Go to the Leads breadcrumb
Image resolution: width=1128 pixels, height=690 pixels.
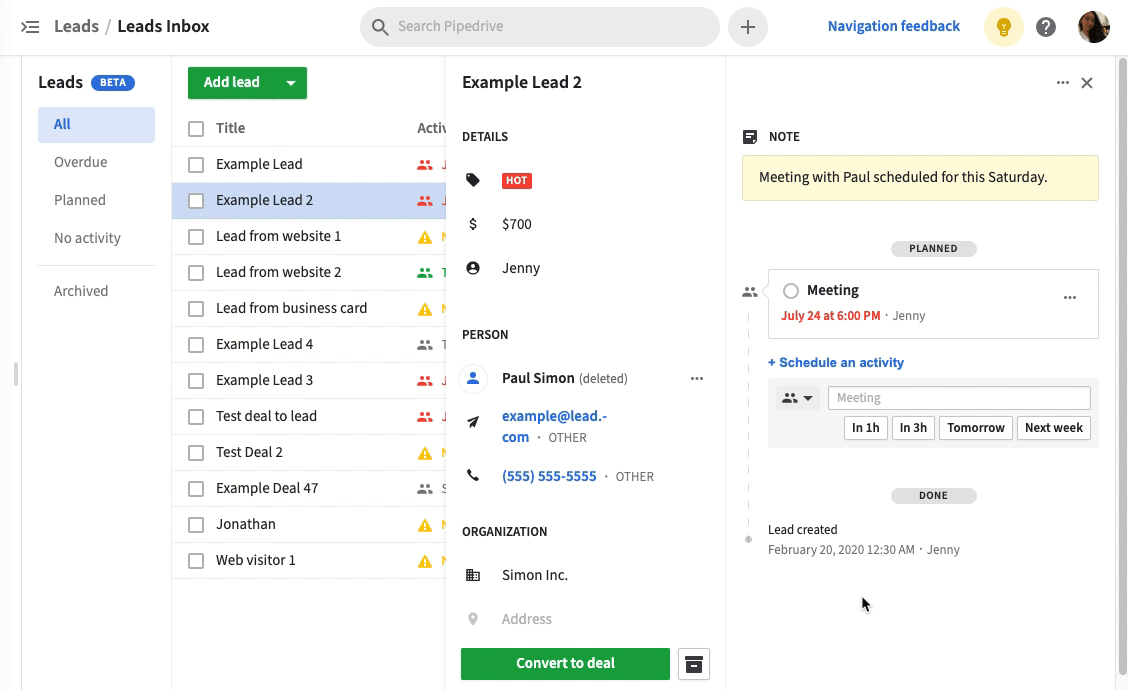[76, 27]
